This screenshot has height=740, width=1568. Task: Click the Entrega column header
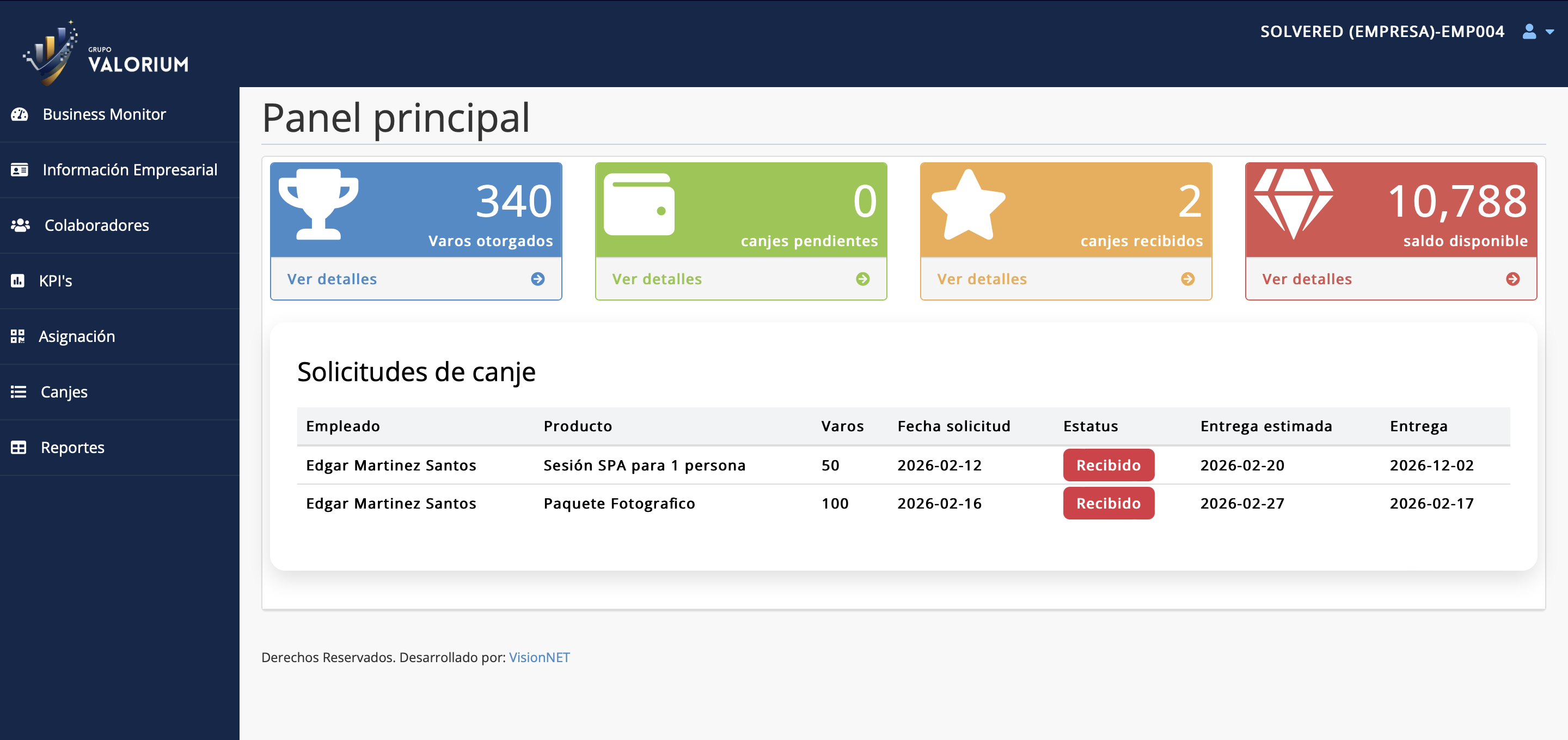tap(1419, 426)
